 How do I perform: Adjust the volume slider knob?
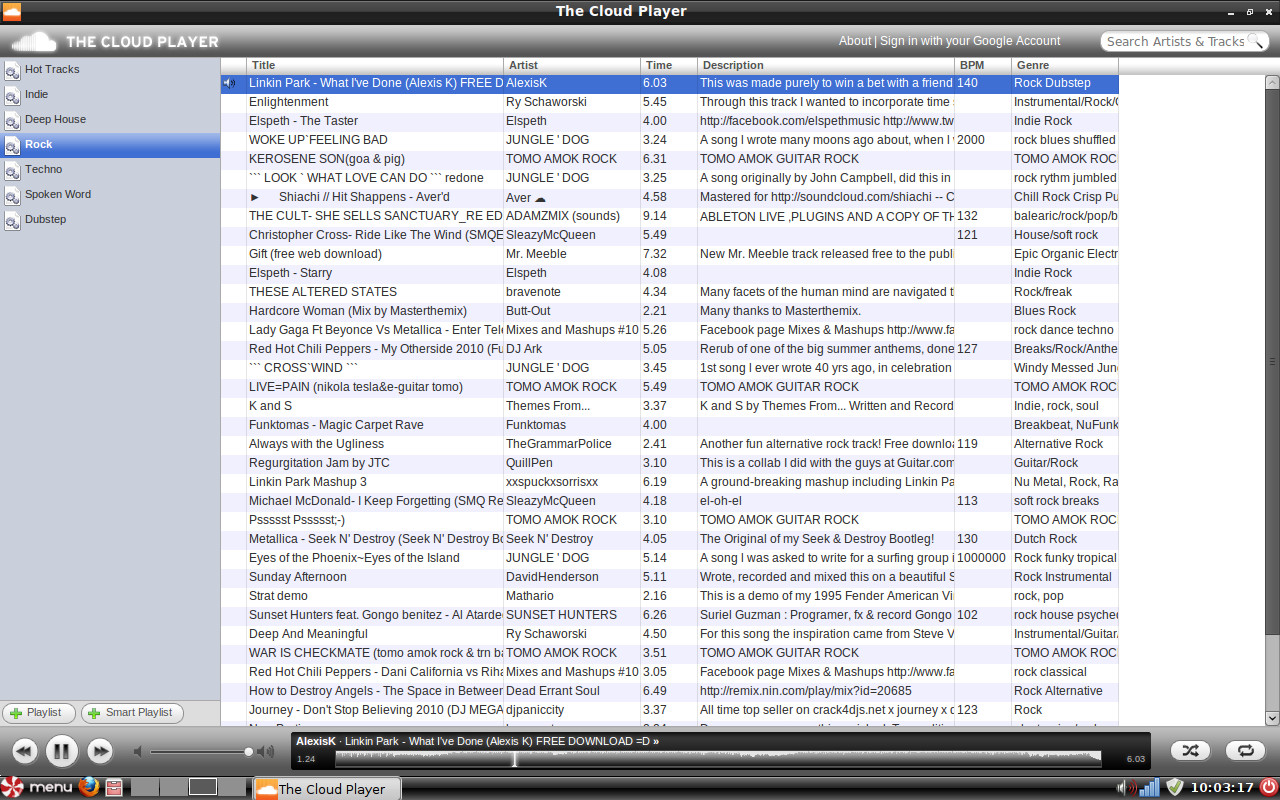click(248, 751)
